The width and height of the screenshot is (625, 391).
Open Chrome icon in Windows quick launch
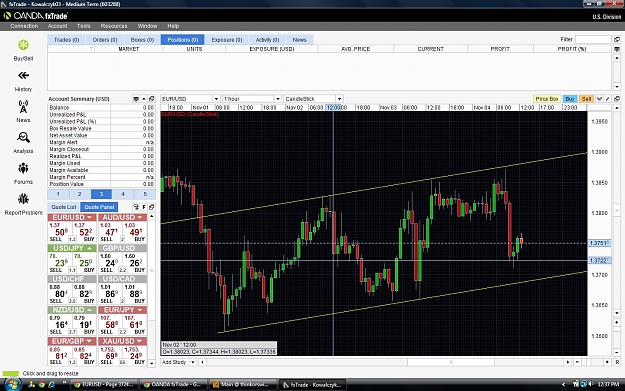pyautogui.click(x=41, y=385)
